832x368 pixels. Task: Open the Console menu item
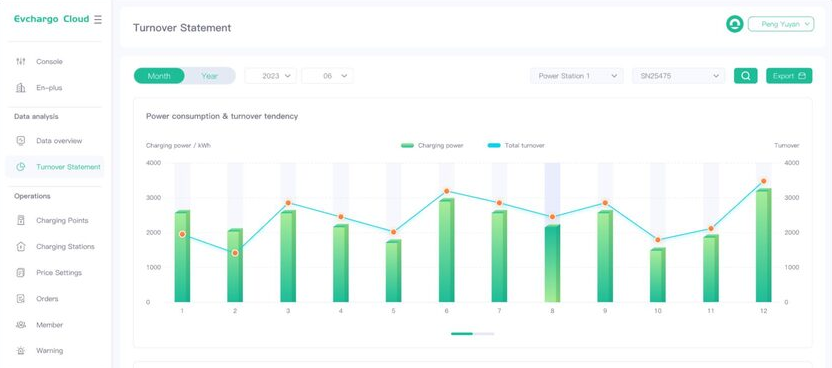pos(49,62)
